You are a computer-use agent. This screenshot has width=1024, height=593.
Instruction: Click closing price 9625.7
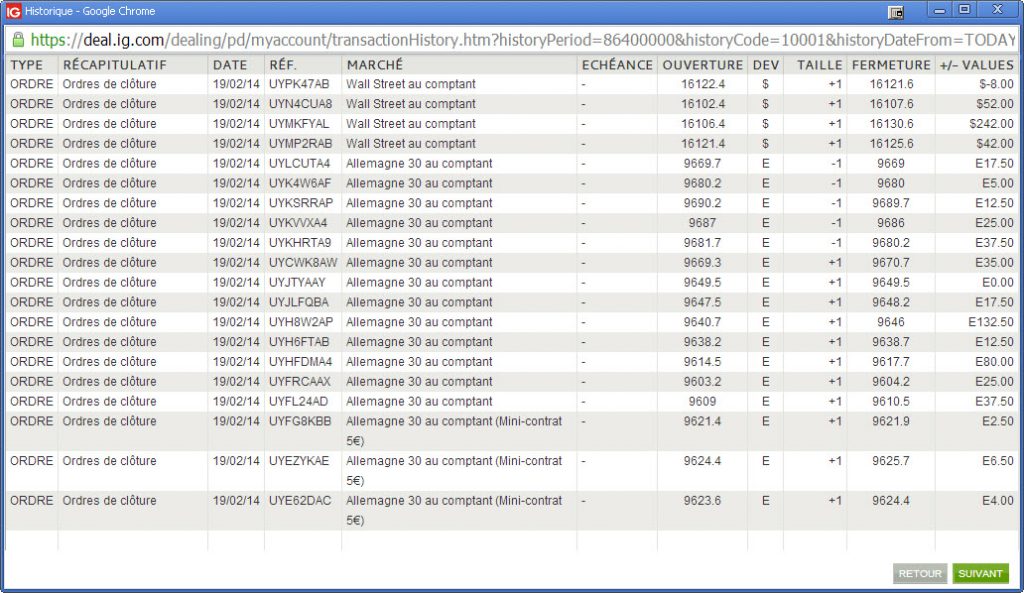click(x=891, y=460)
